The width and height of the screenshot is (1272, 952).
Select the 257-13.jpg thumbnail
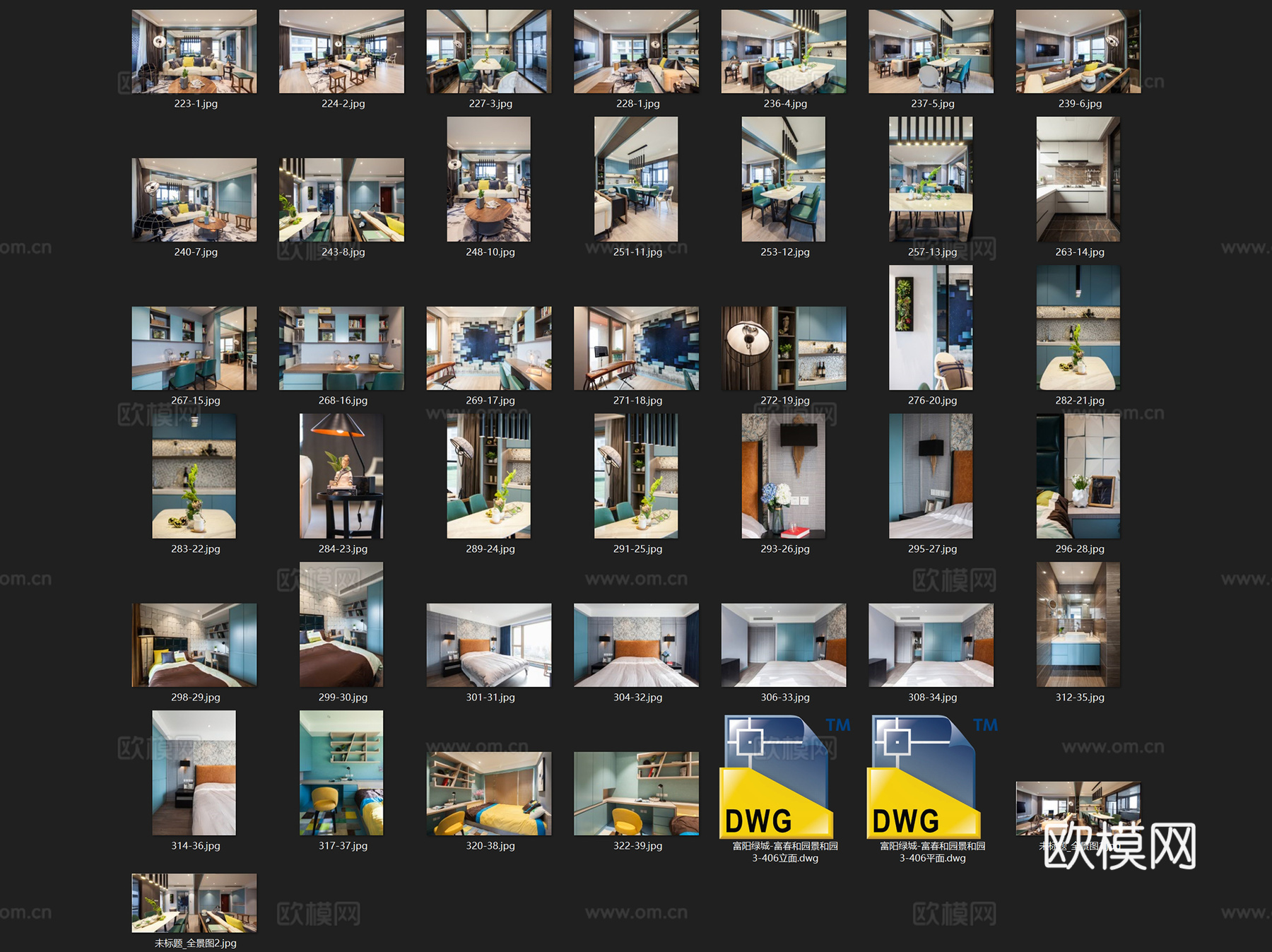tap(931, 180)
